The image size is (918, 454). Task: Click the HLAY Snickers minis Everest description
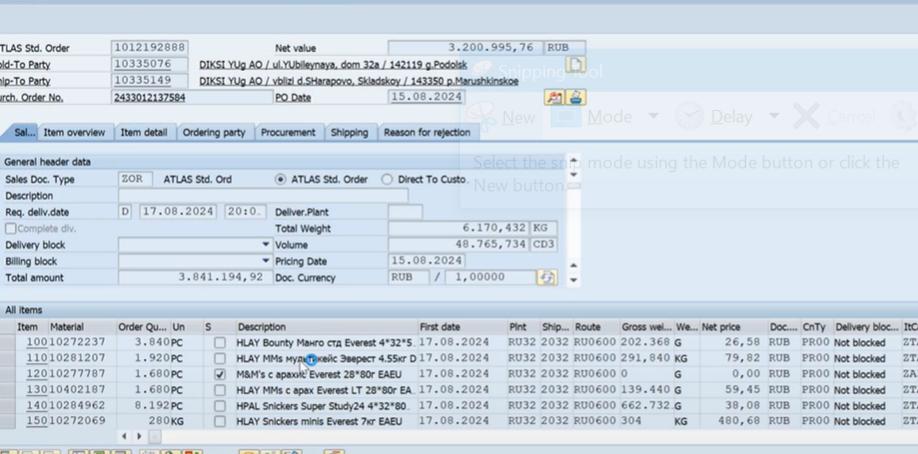(319, 421)
